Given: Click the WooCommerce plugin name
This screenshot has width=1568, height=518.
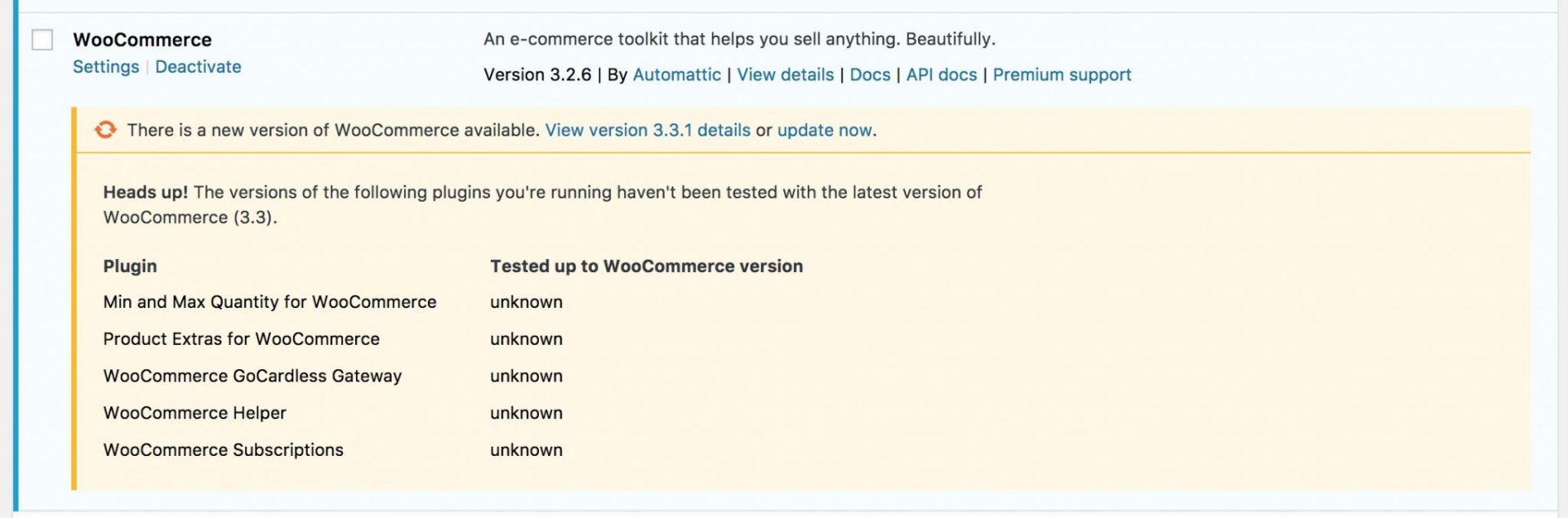Looking at the screenshot, I should pos(142,39).
